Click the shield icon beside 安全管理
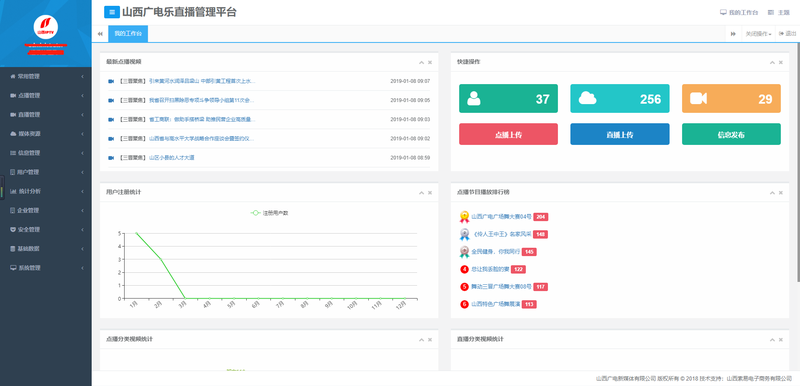 13,229
